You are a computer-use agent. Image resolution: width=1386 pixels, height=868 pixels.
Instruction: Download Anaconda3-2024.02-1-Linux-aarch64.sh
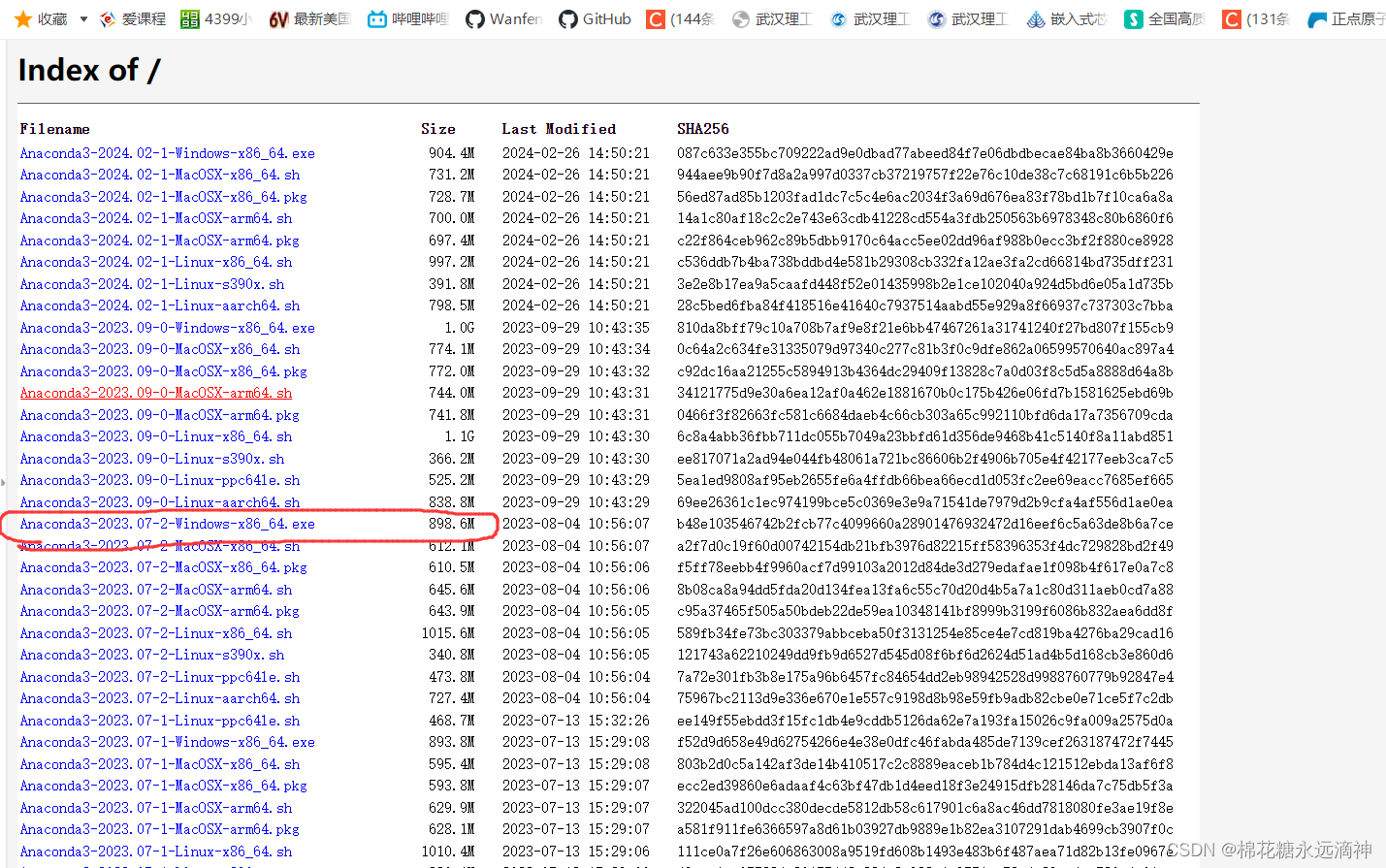159,305
